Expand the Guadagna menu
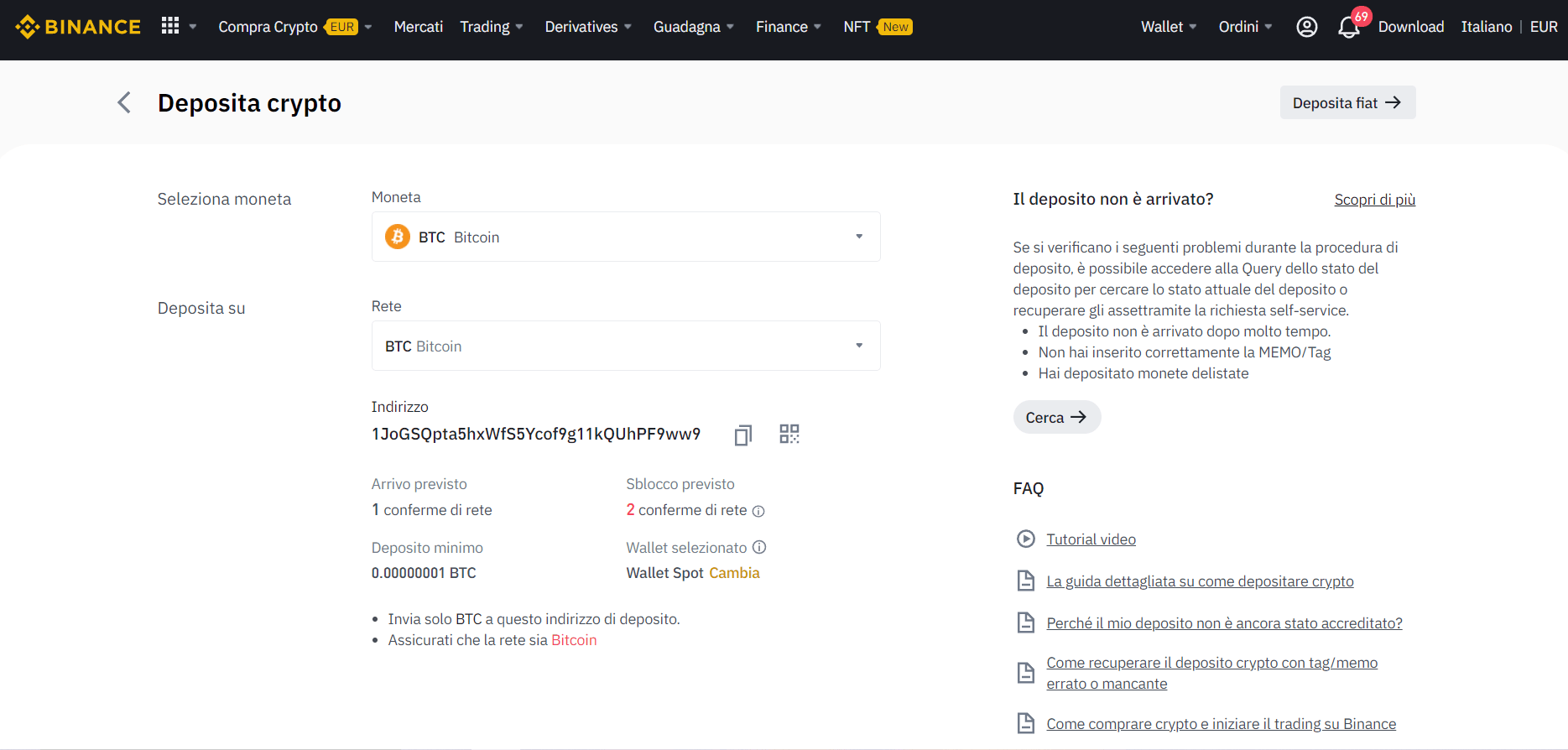1568x750 pixels. 694,27
